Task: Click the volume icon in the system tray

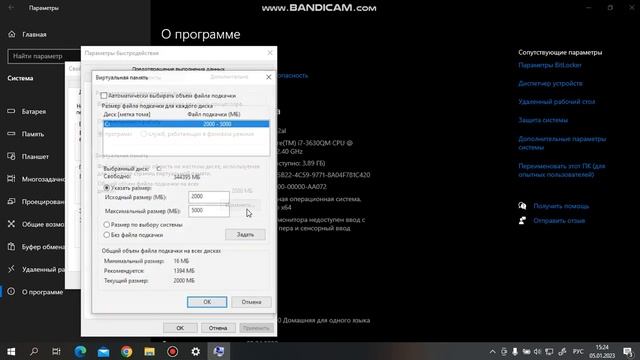Action: pos(537,351)
